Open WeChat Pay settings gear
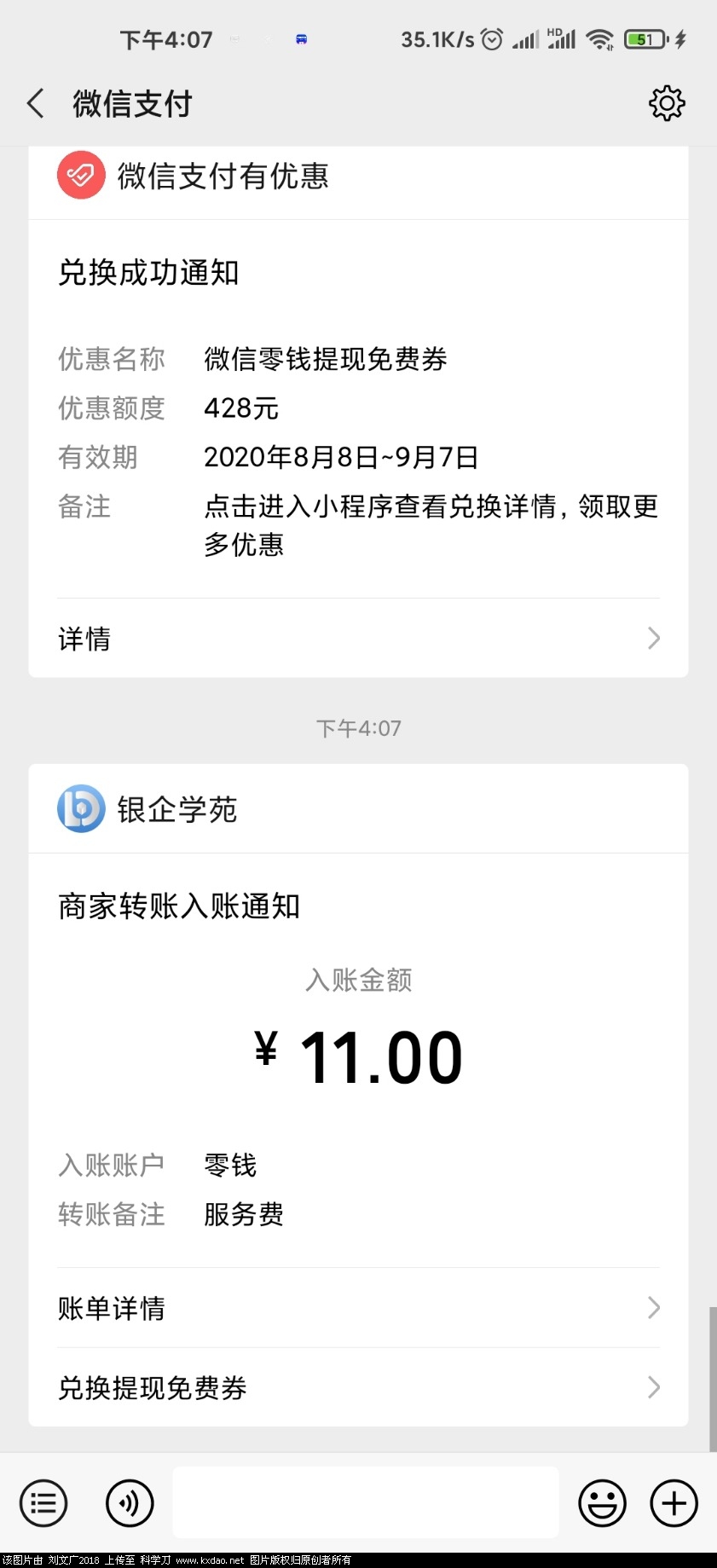The height and width of the screenshot is (1568, 717). [666, 104]
